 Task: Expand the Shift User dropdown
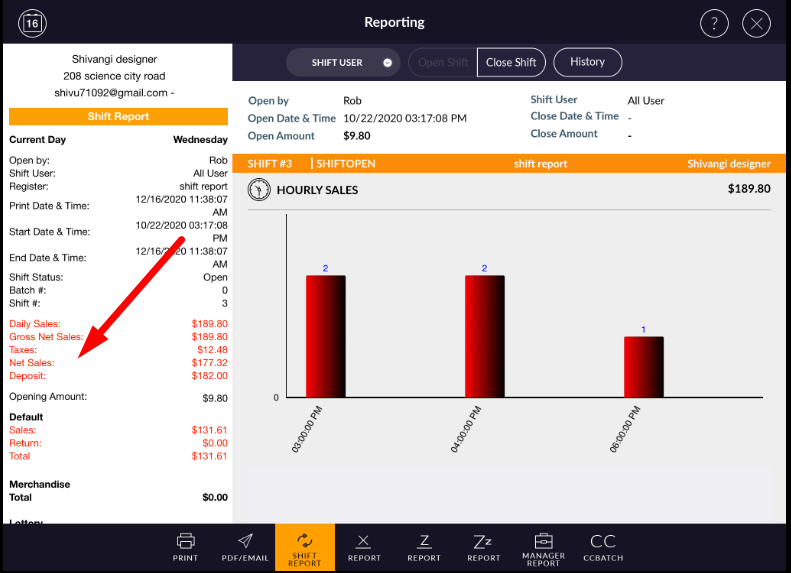[x=342, y=62]
